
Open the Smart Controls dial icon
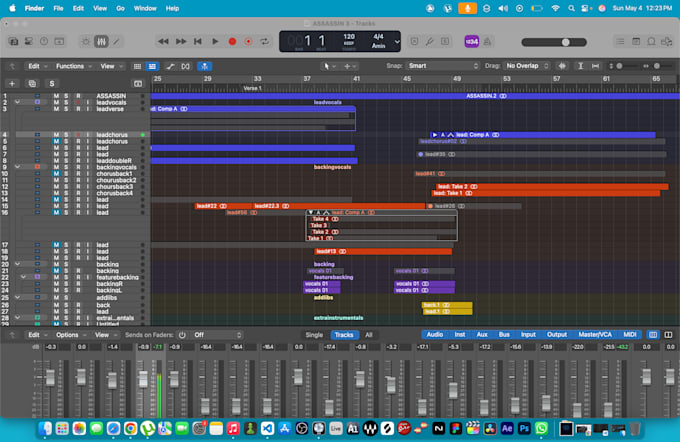pyautogui.click(x=85, y=42)
